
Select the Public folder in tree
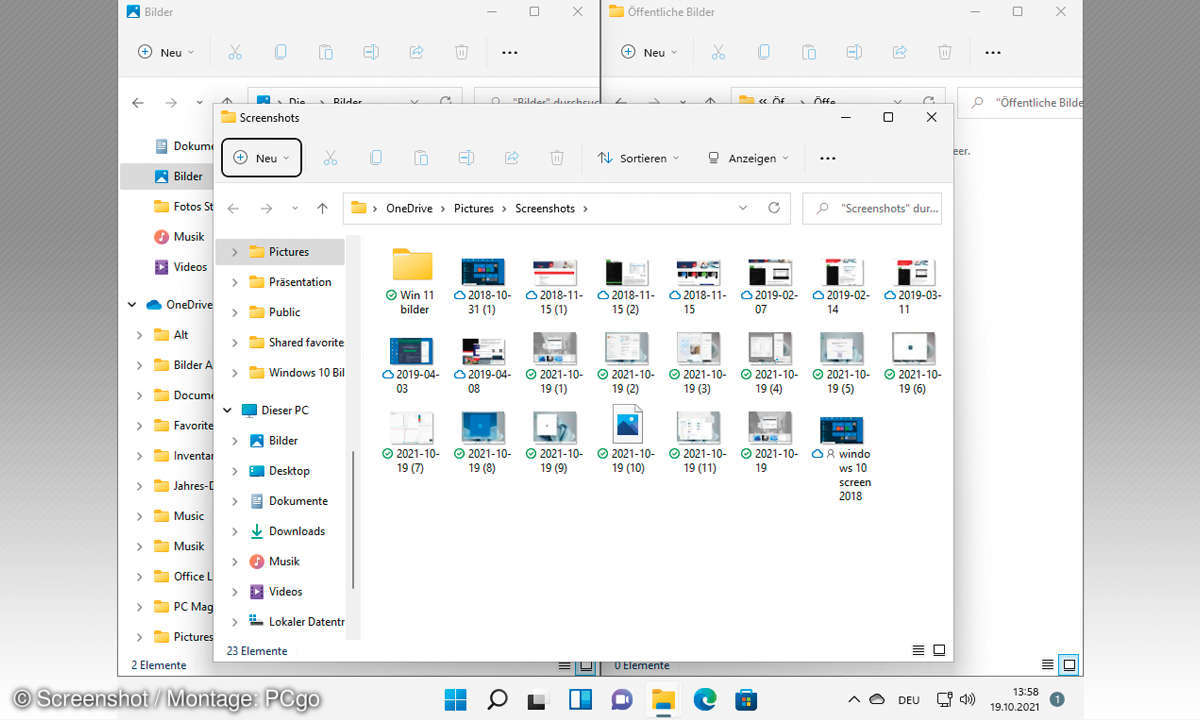point(285,312)
